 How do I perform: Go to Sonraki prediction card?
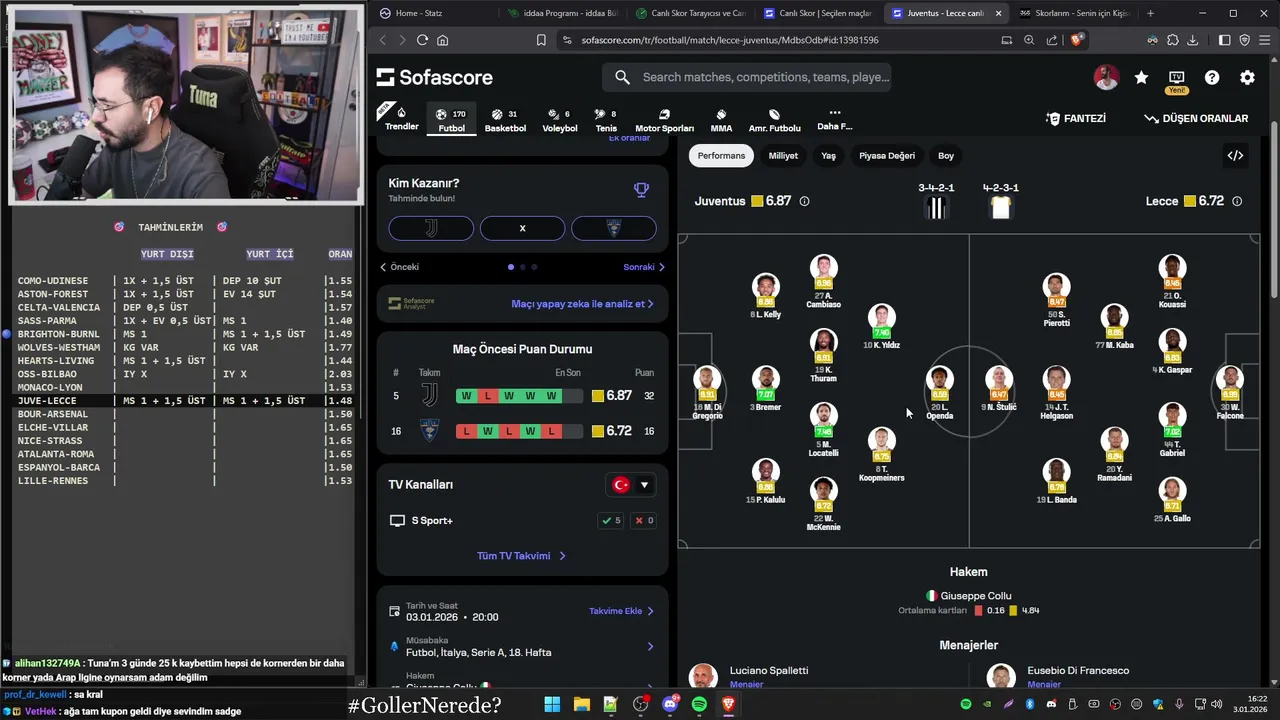(x=644, y=267)
